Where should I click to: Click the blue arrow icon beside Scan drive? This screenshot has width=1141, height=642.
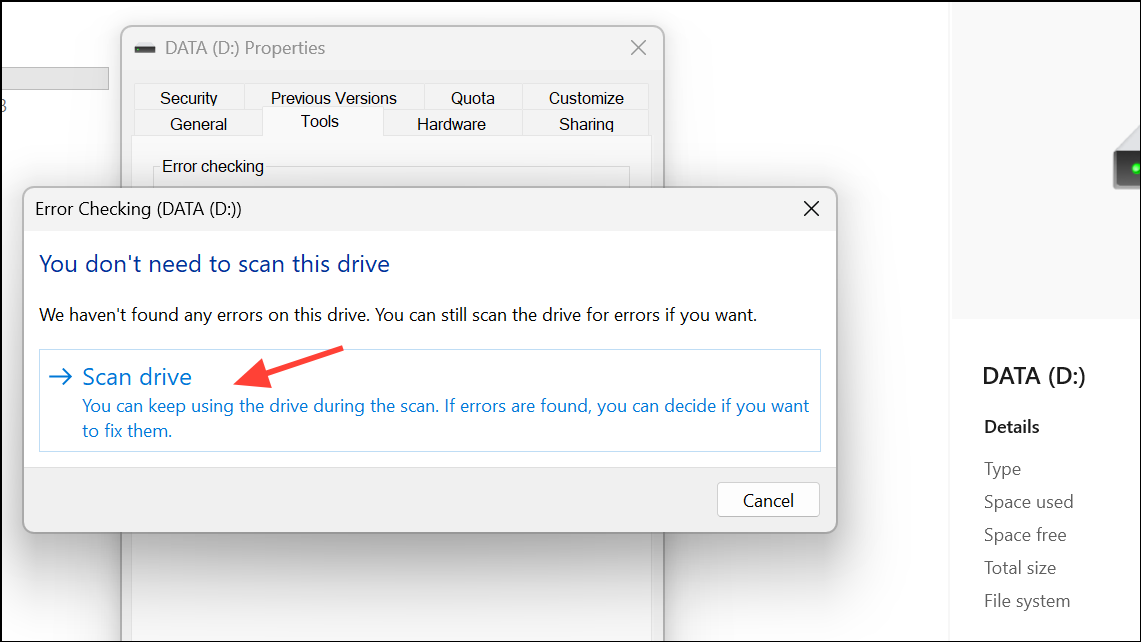60,376
